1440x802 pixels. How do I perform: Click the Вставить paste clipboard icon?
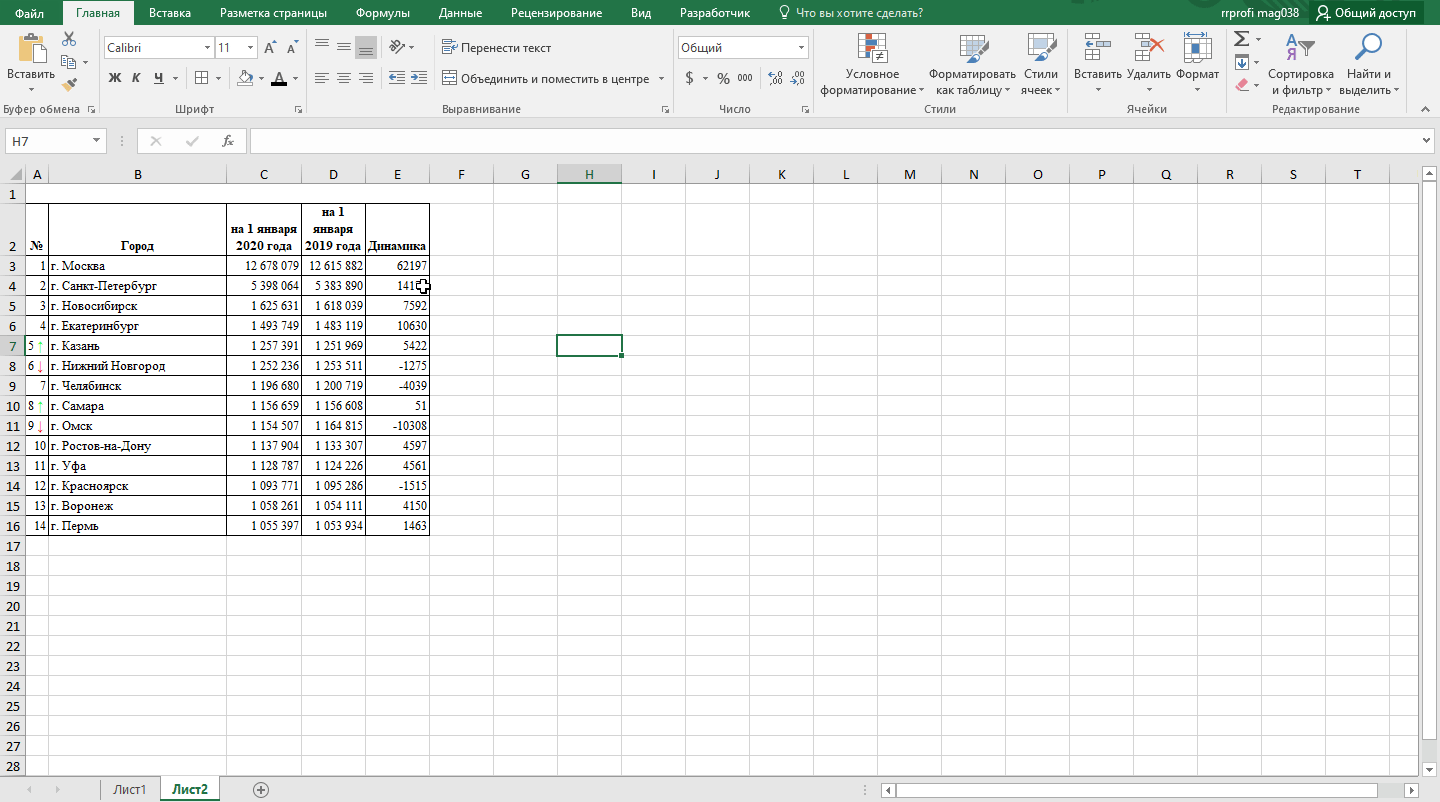[x=32, y=47]
